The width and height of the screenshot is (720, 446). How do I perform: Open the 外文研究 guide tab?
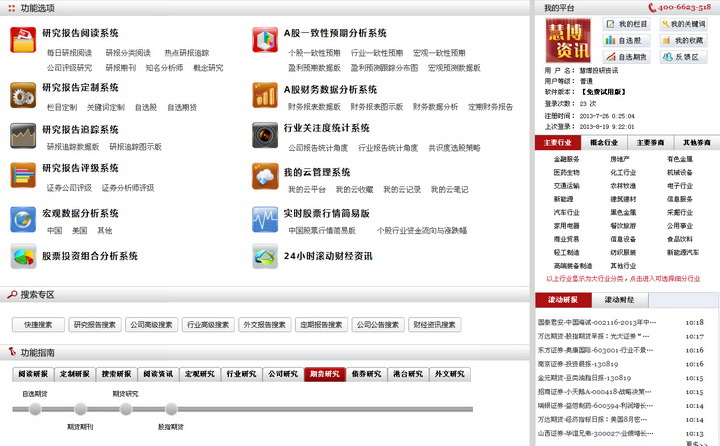(x=450, y=374)
